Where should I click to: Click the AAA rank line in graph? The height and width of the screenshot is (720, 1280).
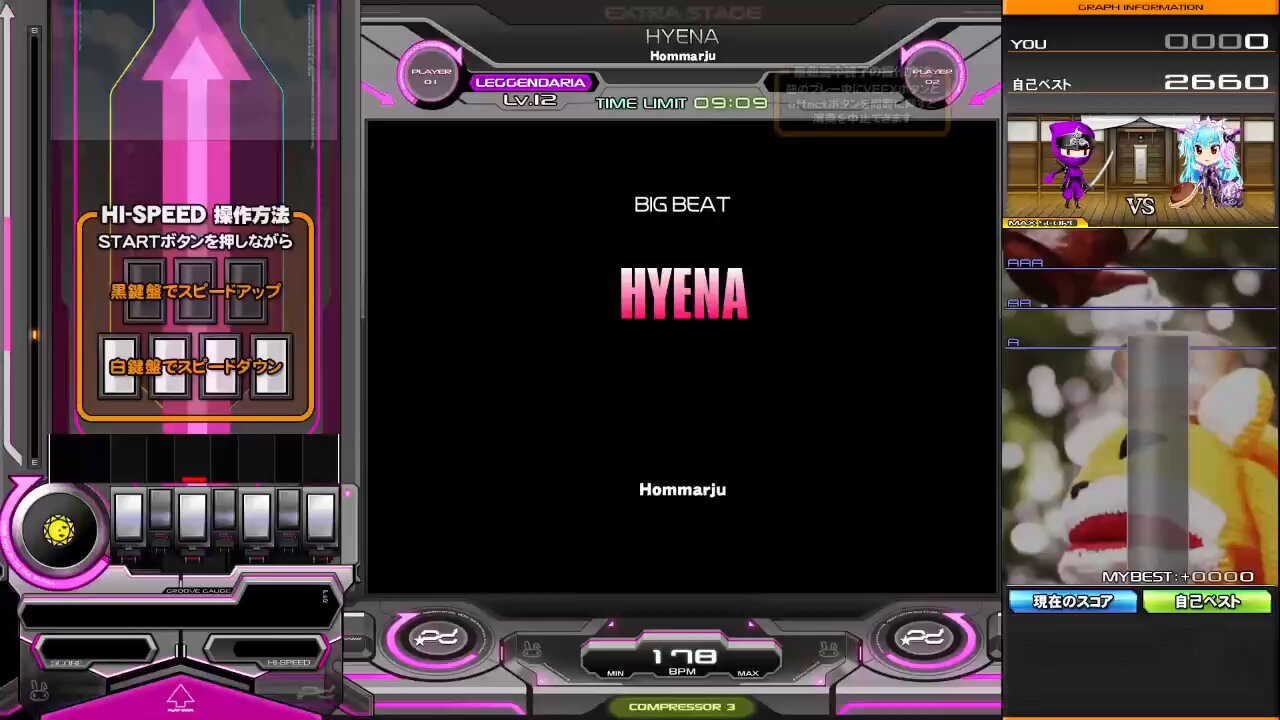point(1140,264)
